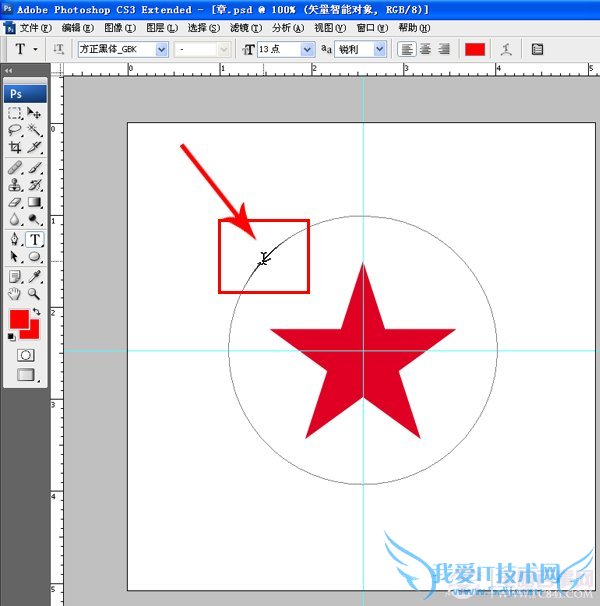Activate the Crop tool
Screen dimensions: 600x606
click(15, 147)
